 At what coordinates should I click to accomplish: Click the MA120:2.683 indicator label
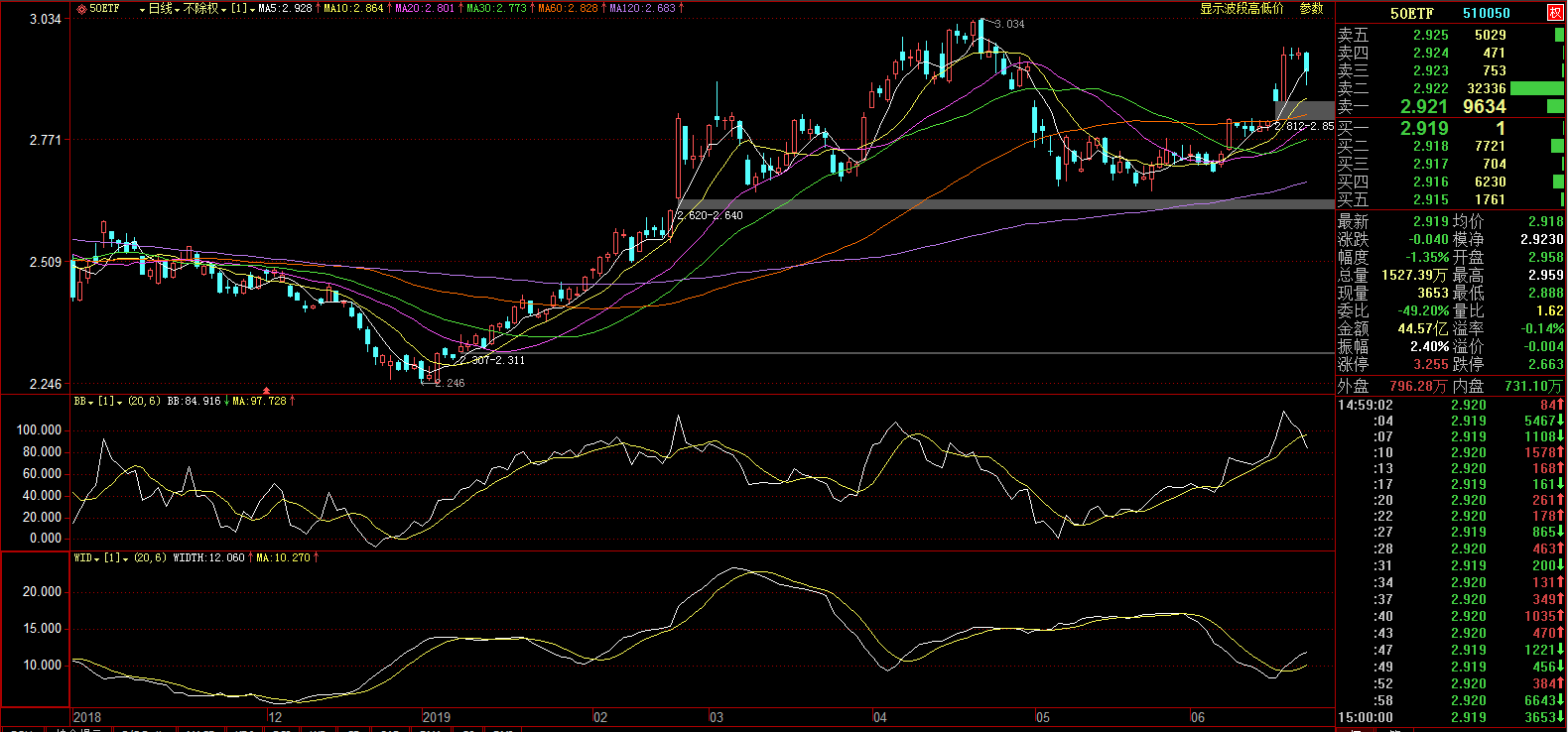pyautogui.click(x=642, y=8)
